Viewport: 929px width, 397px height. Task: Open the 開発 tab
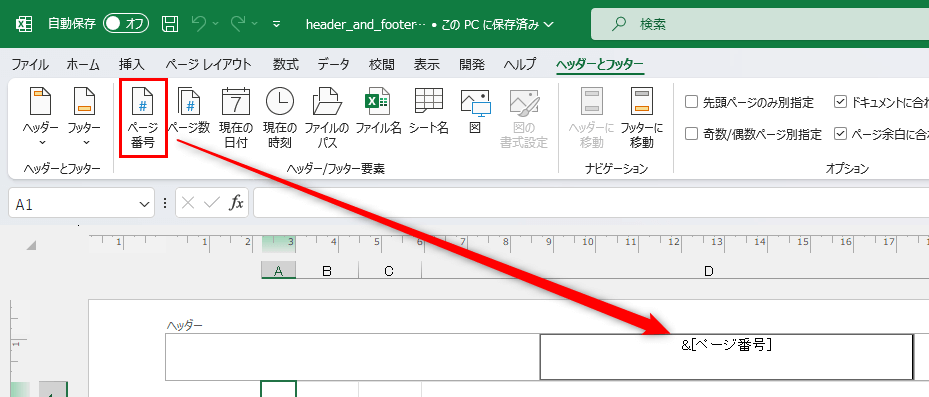coord(472,65)
